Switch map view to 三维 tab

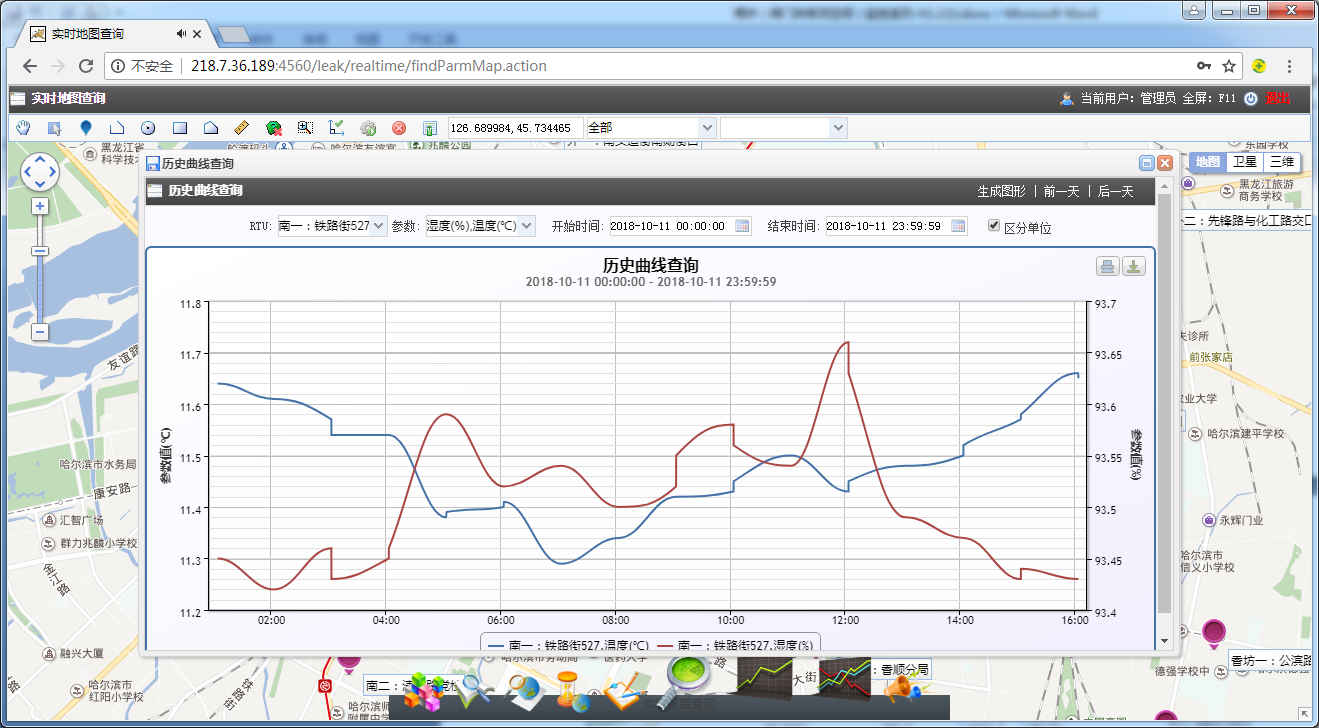(1281, 162)
